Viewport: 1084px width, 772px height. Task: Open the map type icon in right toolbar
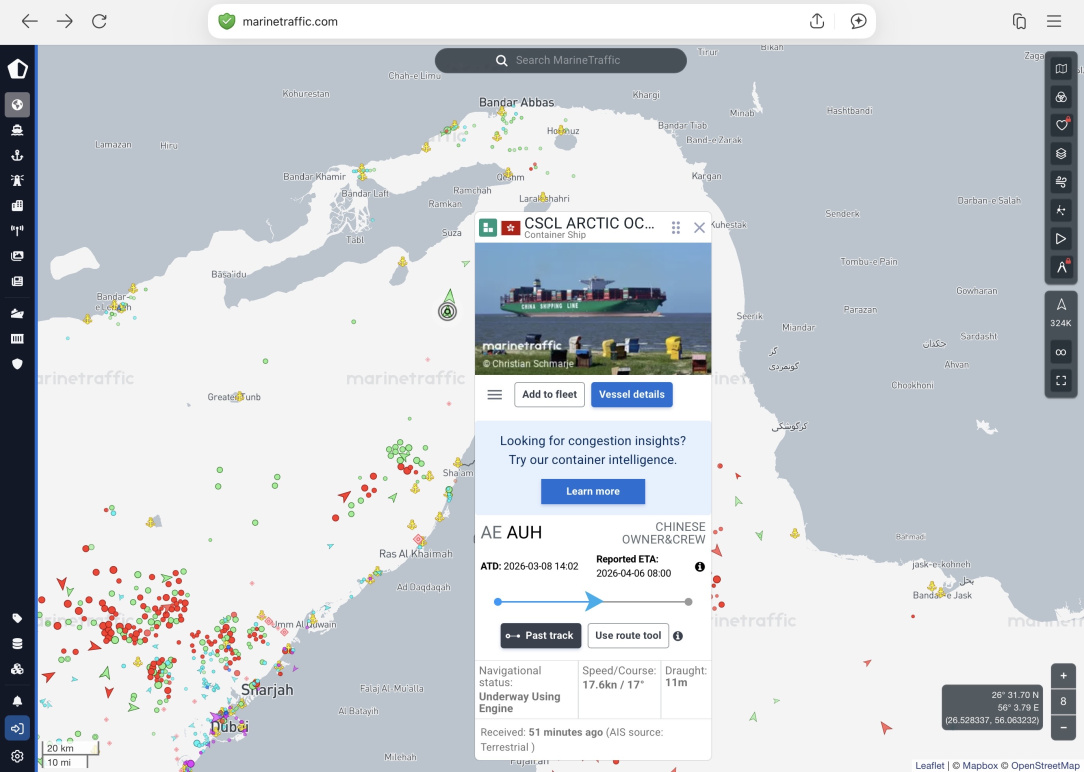click(1061, 68)
